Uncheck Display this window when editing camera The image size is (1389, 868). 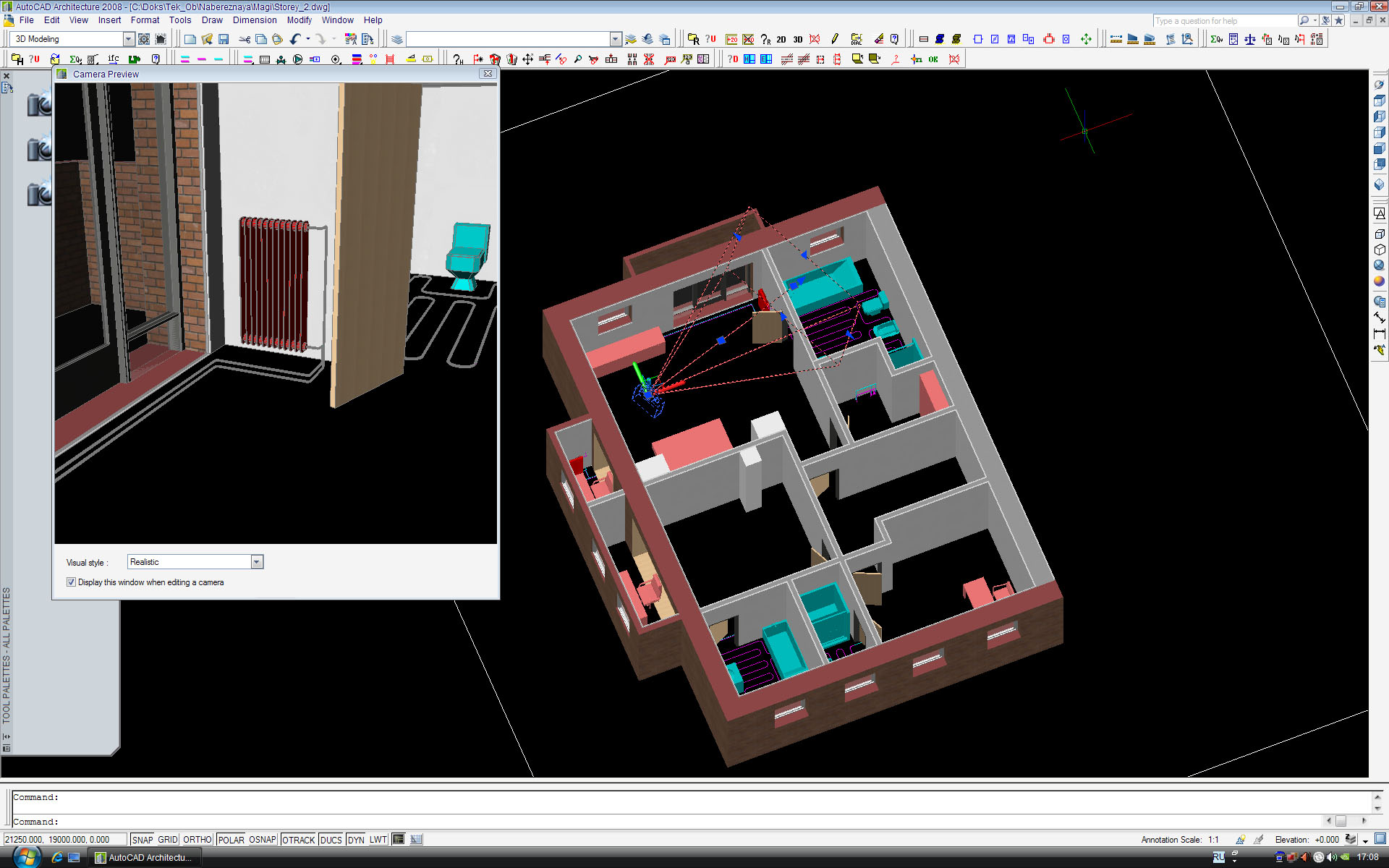[x=71, y=582]
